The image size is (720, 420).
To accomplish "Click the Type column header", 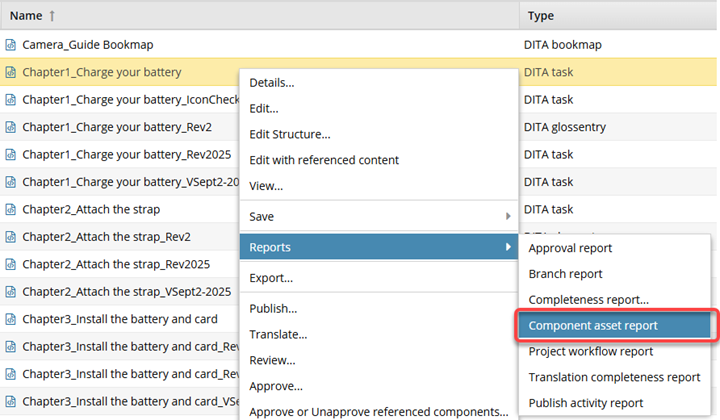I will (x=540, y=16).
